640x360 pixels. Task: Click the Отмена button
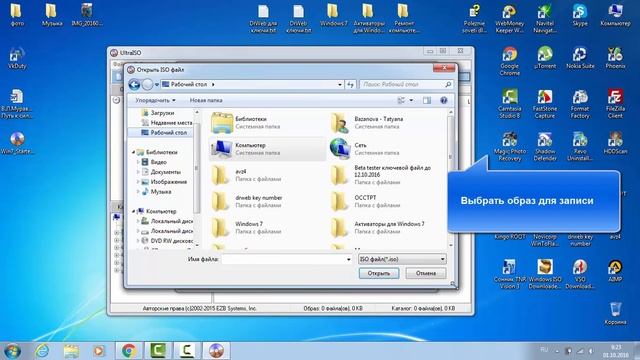click(426, 273)
